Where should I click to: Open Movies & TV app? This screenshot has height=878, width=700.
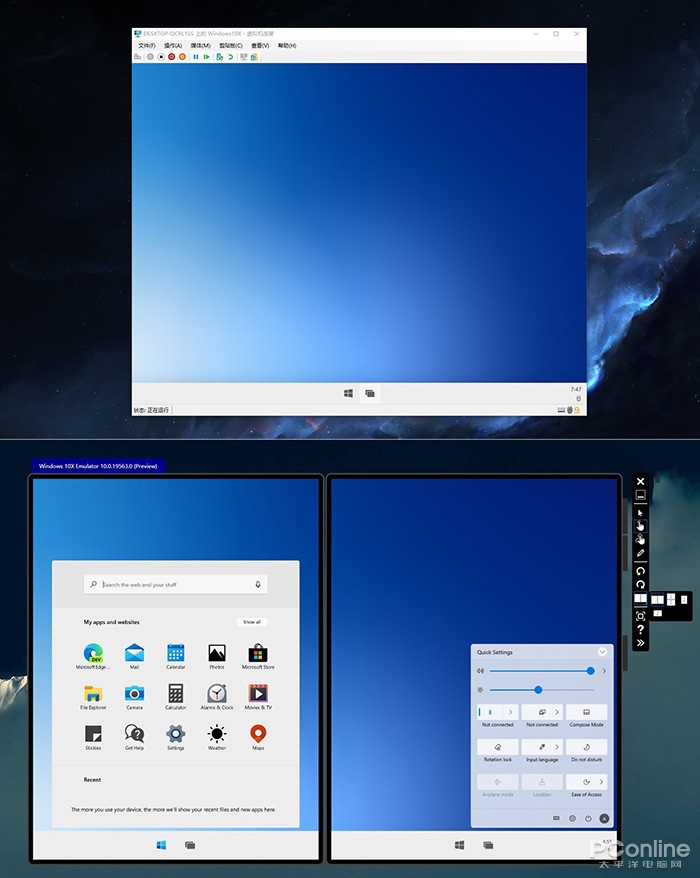click(x=258, y=697)
